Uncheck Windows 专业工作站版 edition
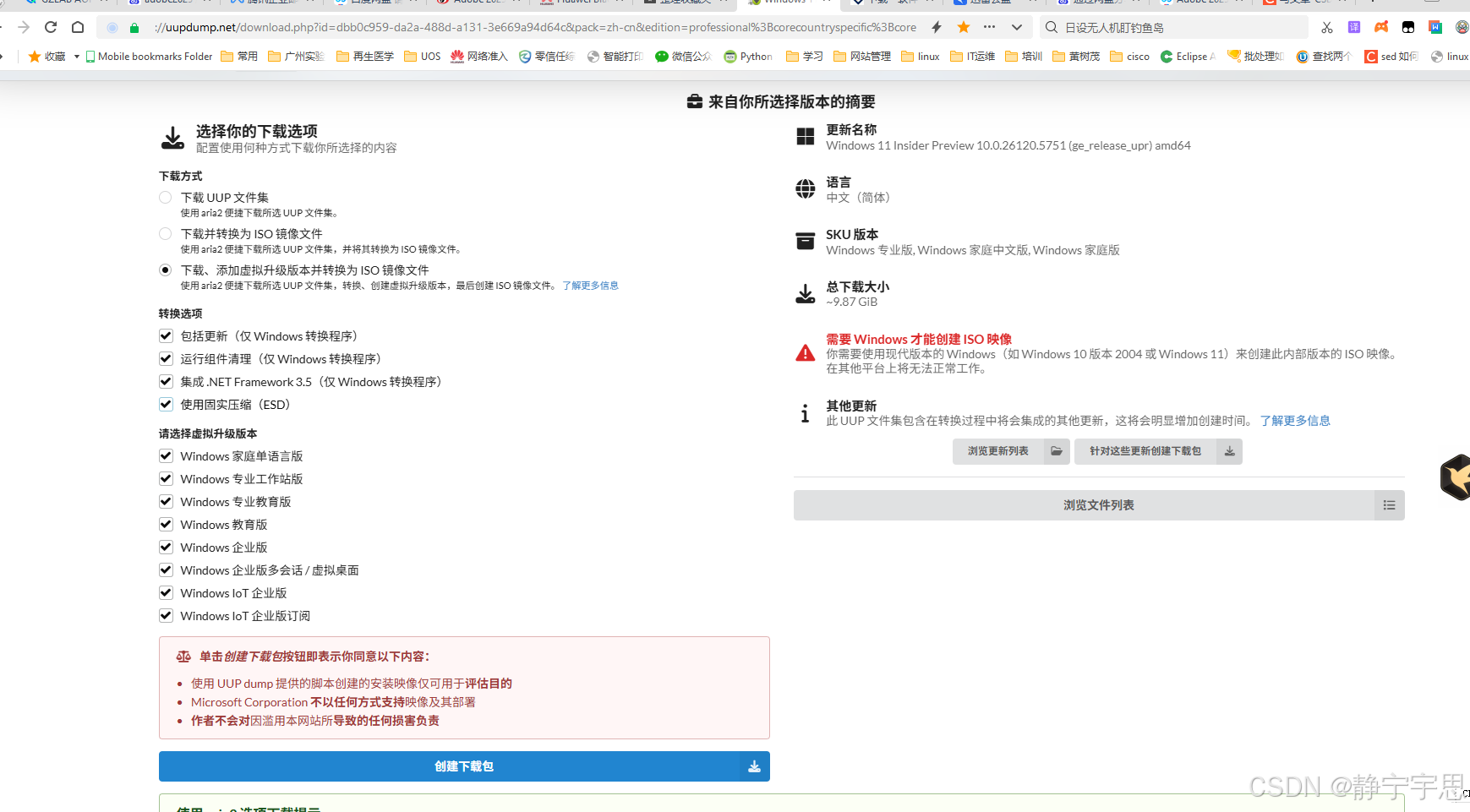The height and width of the screenshot is (812, 1470). tap(166, 479)
